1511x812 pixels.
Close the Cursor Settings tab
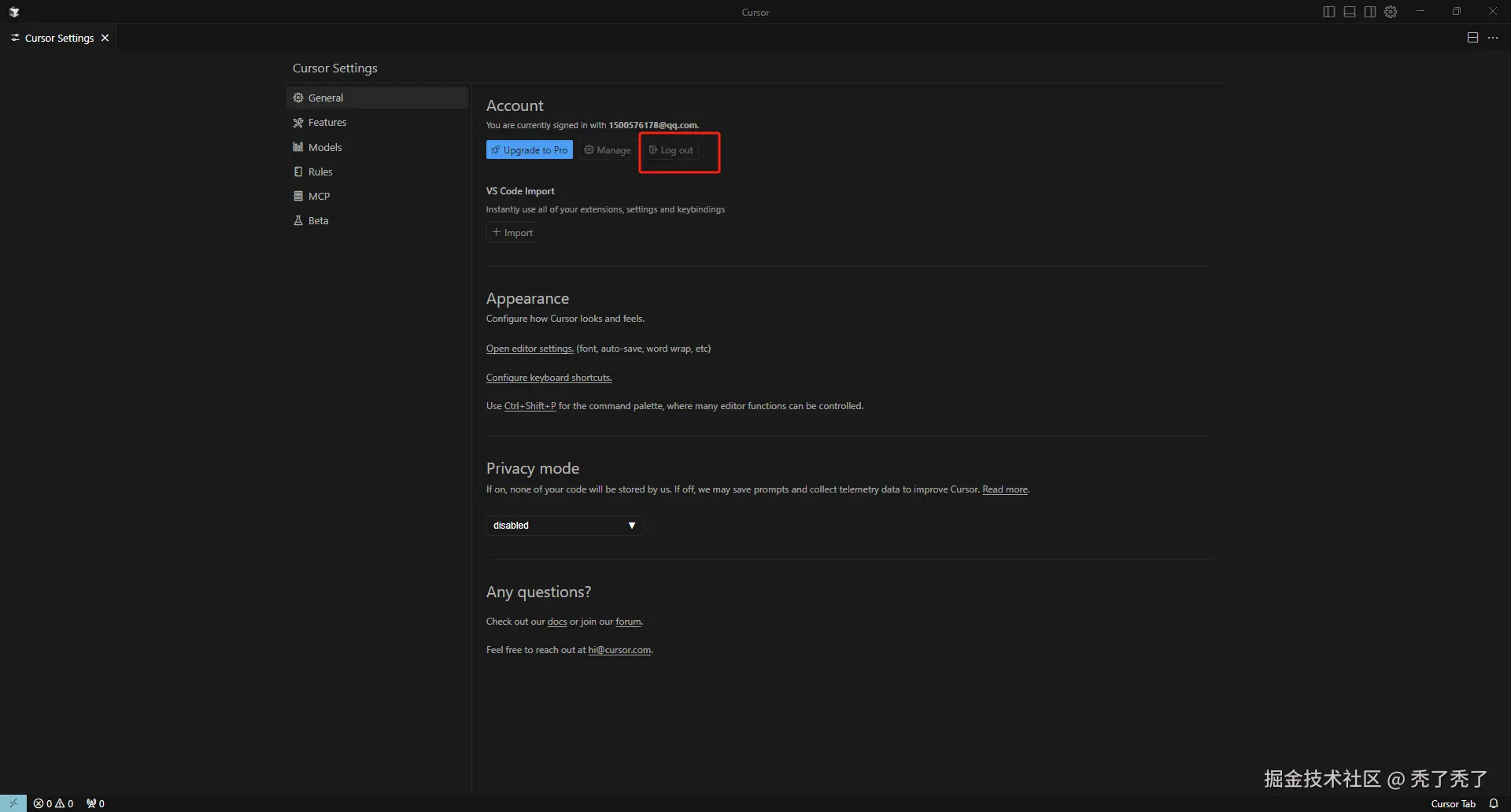(105, 38)
